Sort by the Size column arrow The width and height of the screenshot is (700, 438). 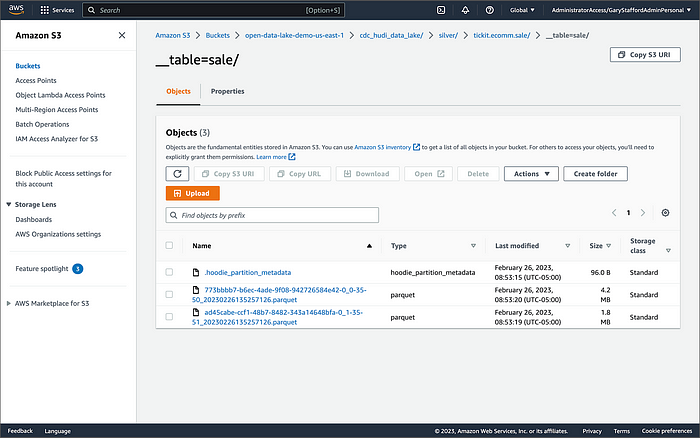[x=608, y=246]
